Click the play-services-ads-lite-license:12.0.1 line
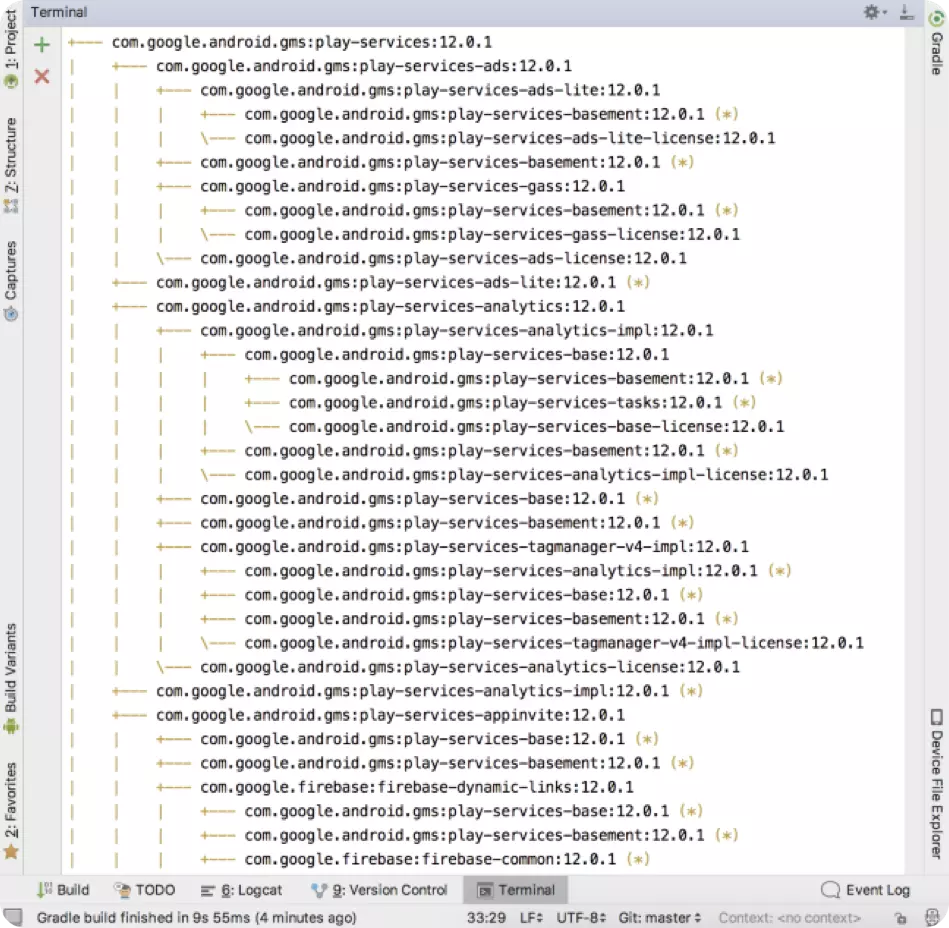Viewport: 949px width, 928px height. (x=510, y=139)
